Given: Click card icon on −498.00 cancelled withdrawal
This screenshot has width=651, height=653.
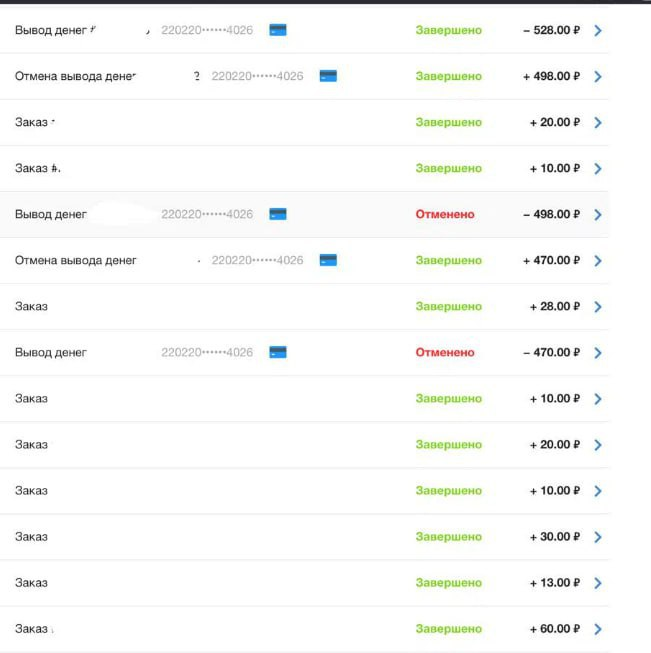Looking at the screenshot, I should (x=278, y=214).
